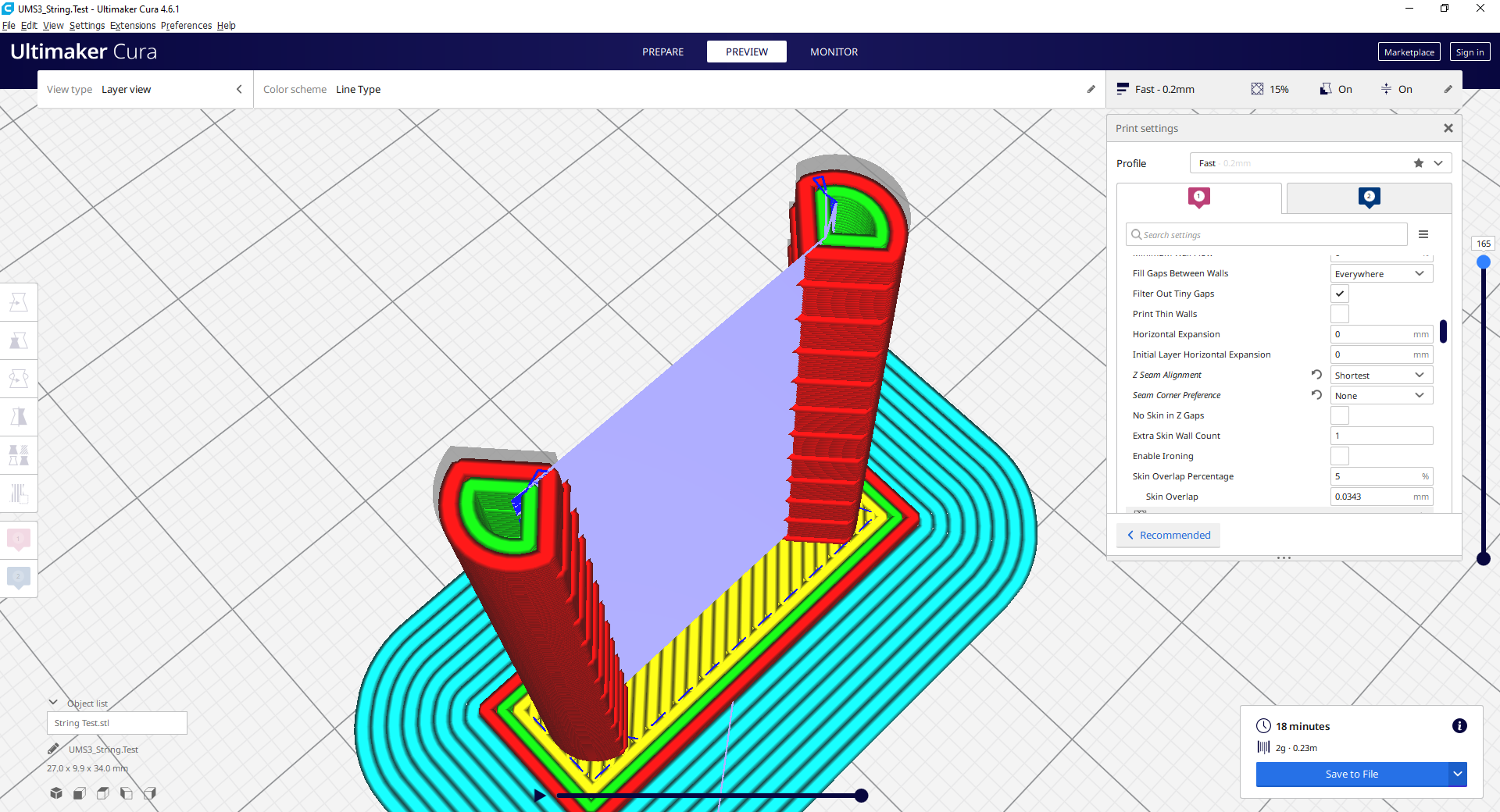Uncheck Filter Out Tiny Gaps
1500x812 pixels.
[x=1340, y=294]
